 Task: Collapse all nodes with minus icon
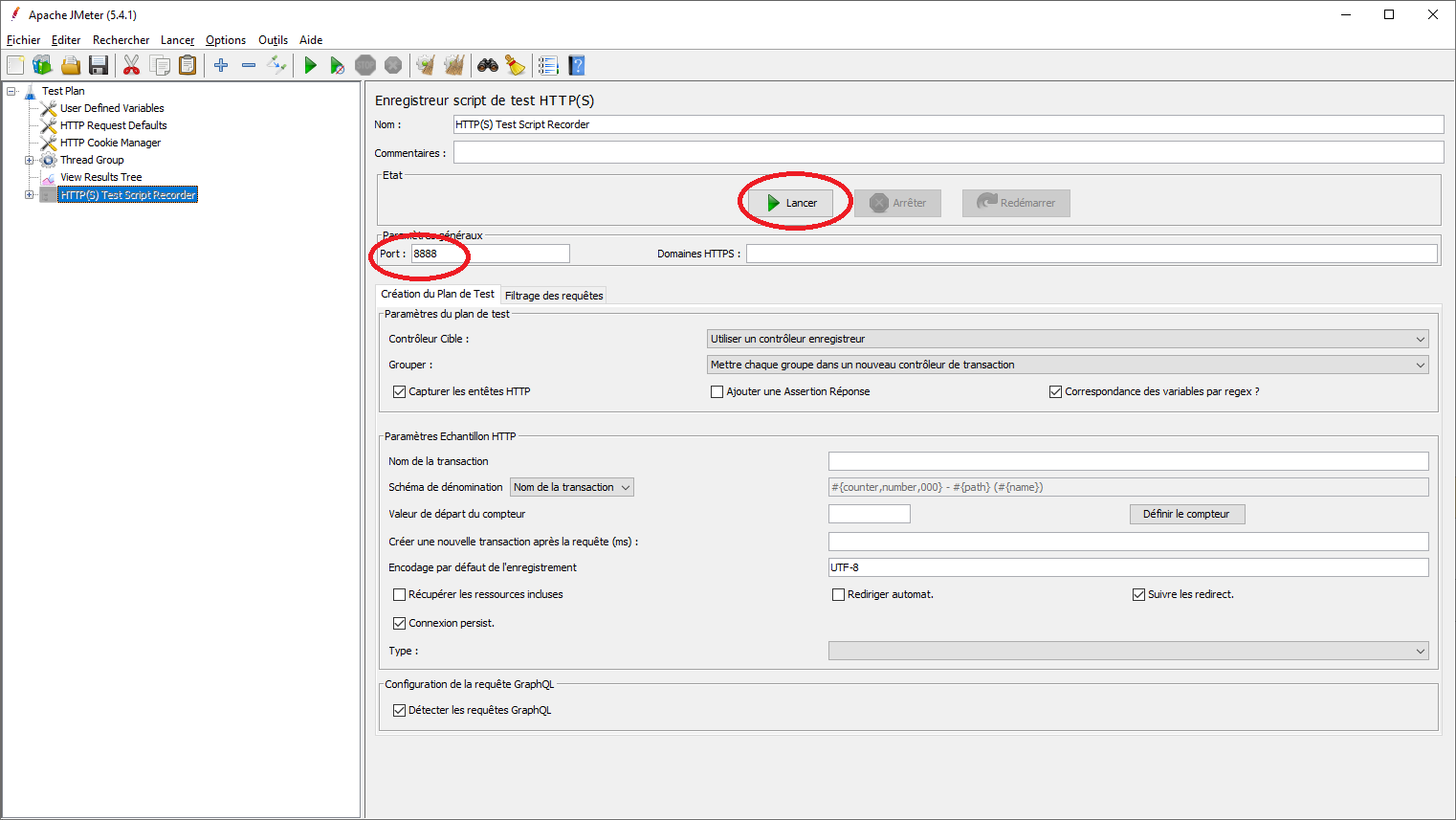[249, 65]
